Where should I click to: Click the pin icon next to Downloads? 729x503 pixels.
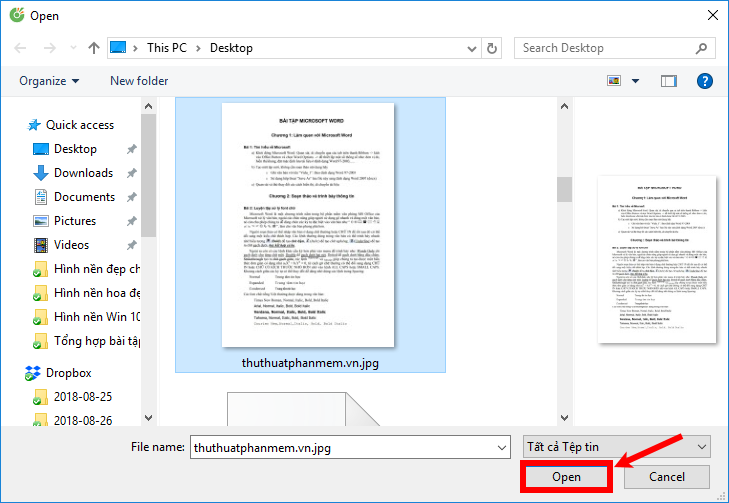point(132,173)
